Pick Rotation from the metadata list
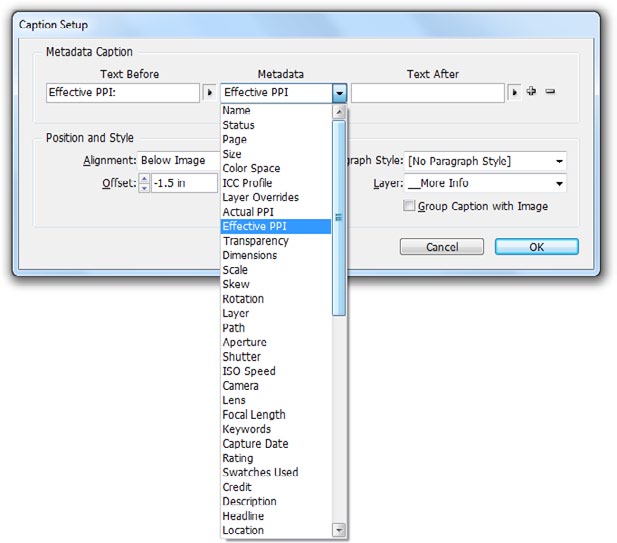 point(276,299)
